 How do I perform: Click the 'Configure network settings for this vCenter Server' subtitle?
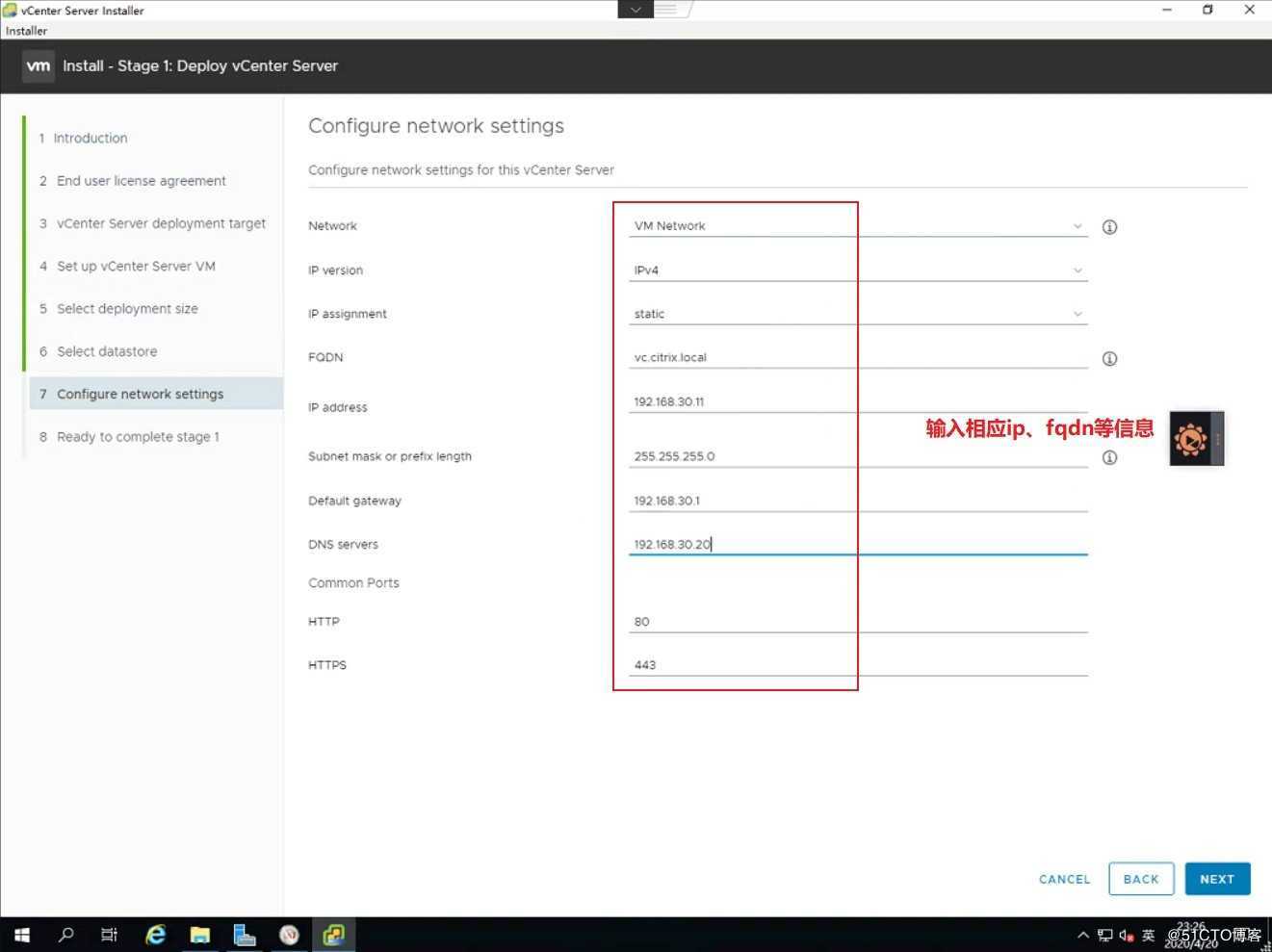point(461,170)
